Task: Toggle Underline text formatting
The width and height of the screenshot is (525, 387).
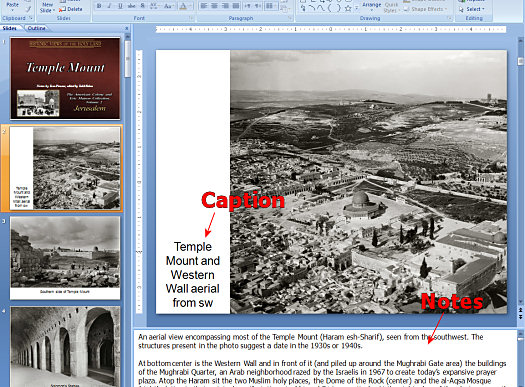Action: [120, 6]
